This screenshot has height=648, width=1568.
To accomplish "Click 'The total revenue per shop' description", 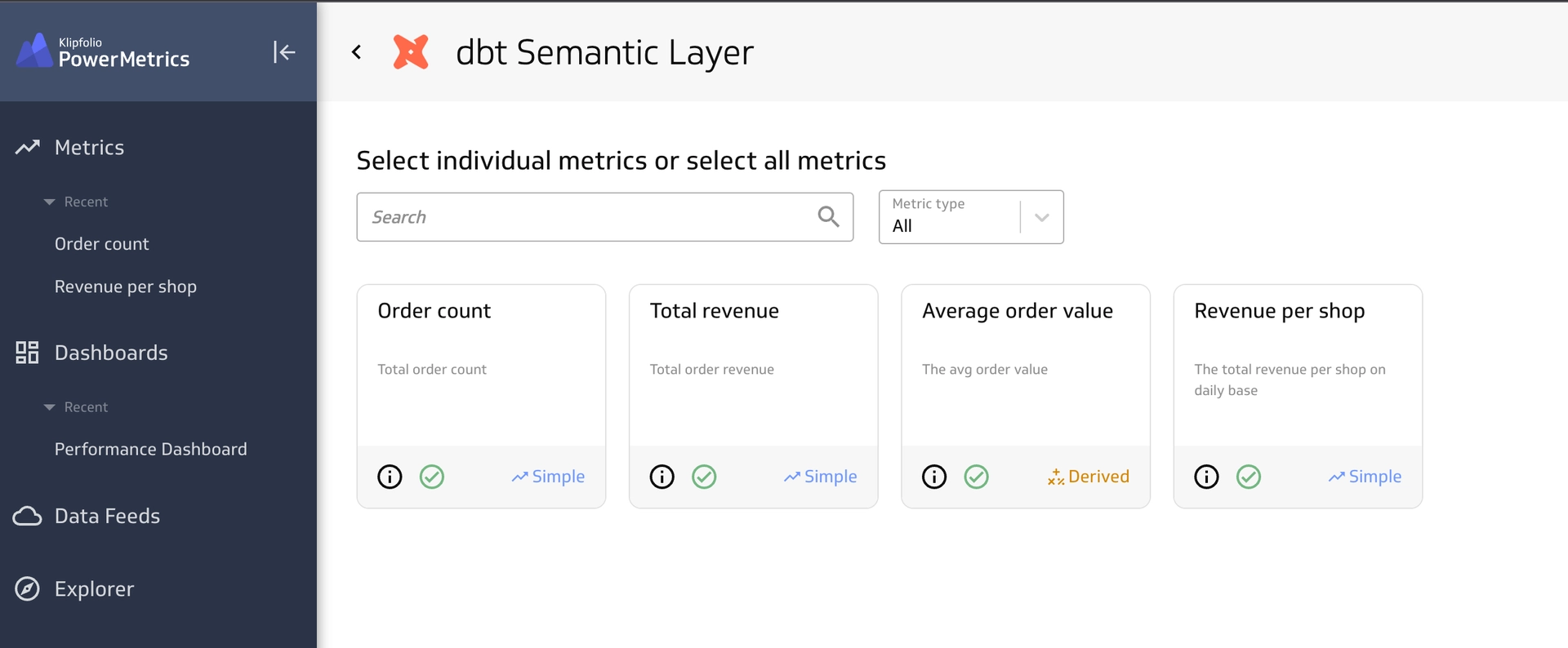I will [x=1290, y=379].
